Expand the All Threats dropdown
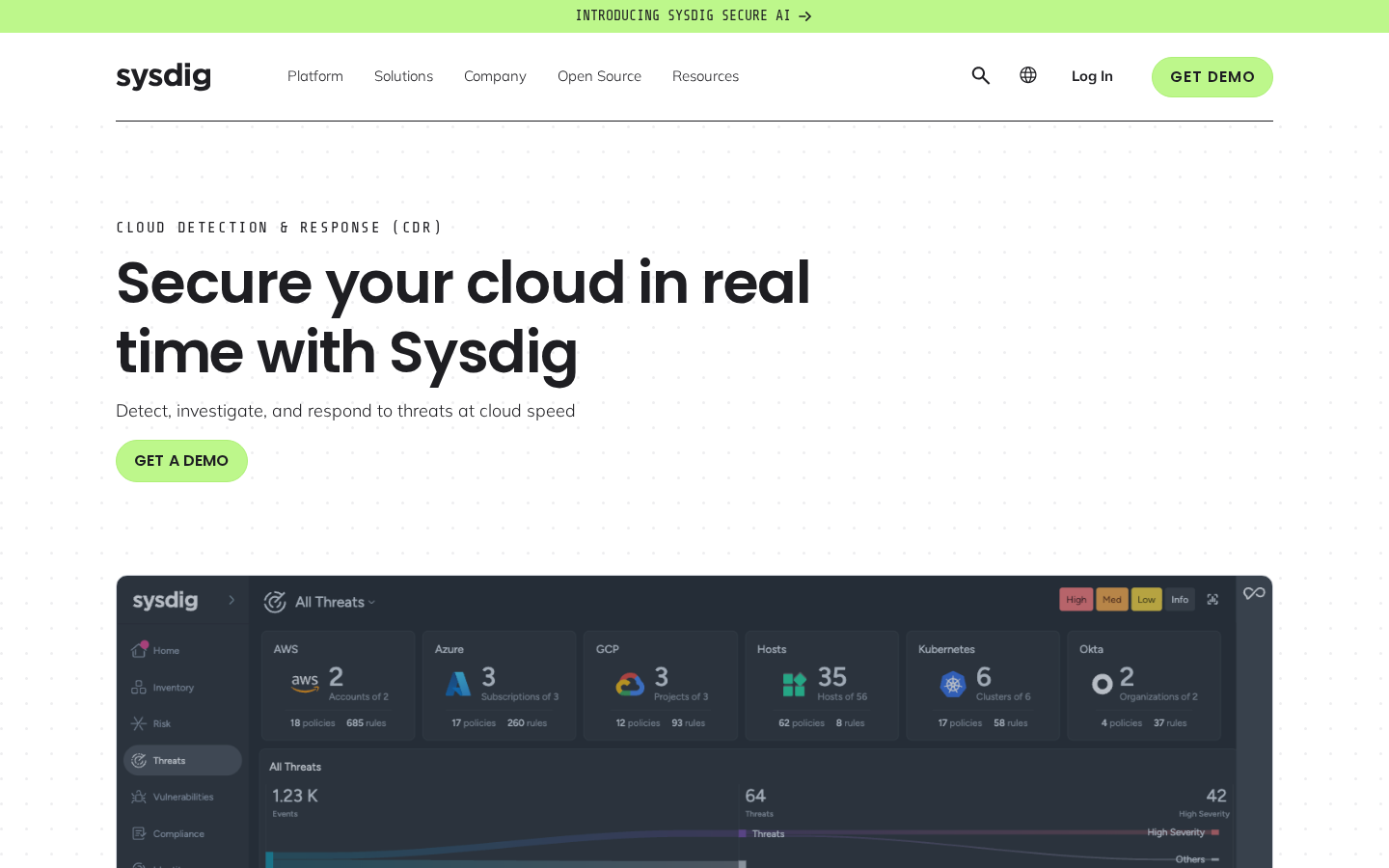Image resolution: width=1389 pixels, height=868 pixels. pos(335,602)
